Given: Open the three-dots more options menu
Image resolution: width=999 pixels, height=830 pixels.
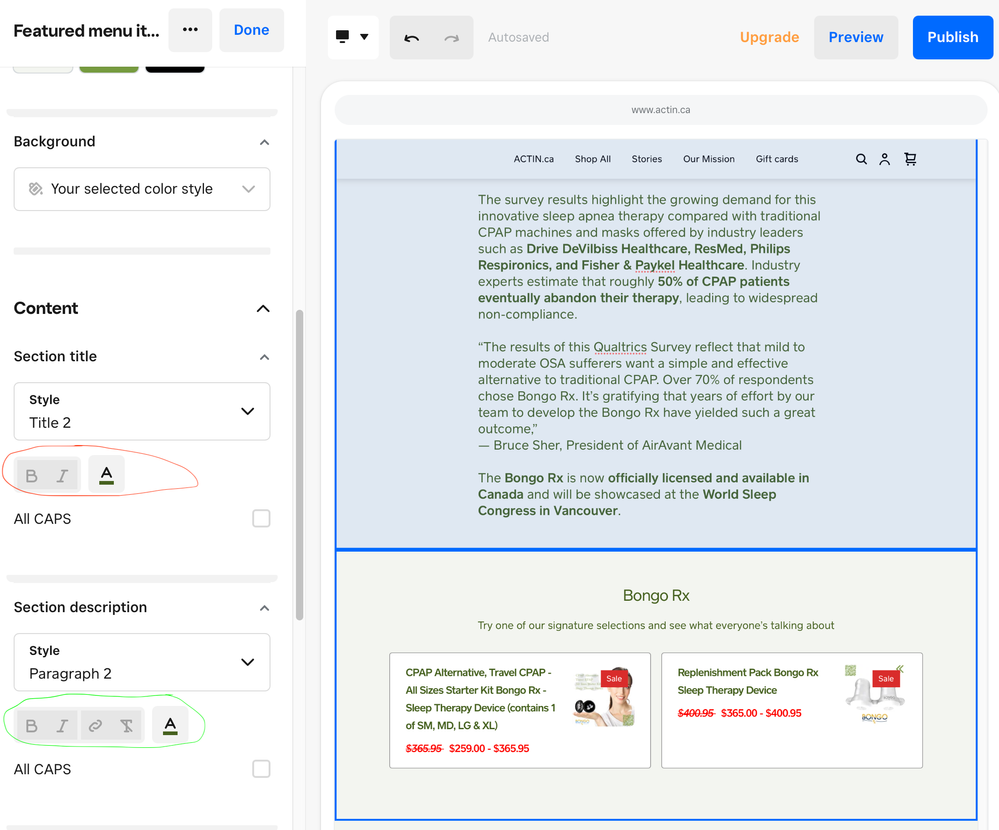Looking at the screenshot, I should 190,30.
